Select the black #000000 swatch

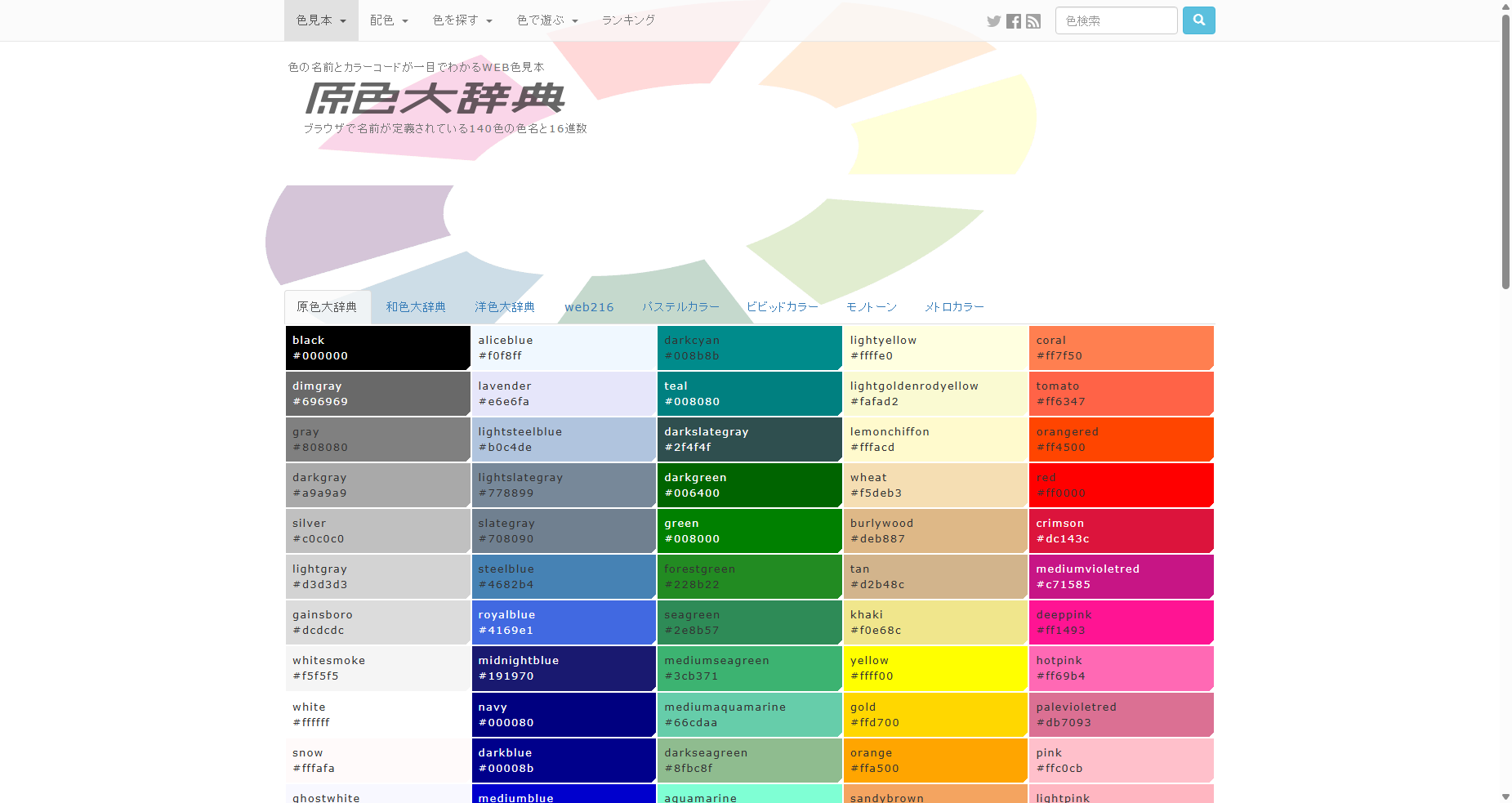pos(378,348)
